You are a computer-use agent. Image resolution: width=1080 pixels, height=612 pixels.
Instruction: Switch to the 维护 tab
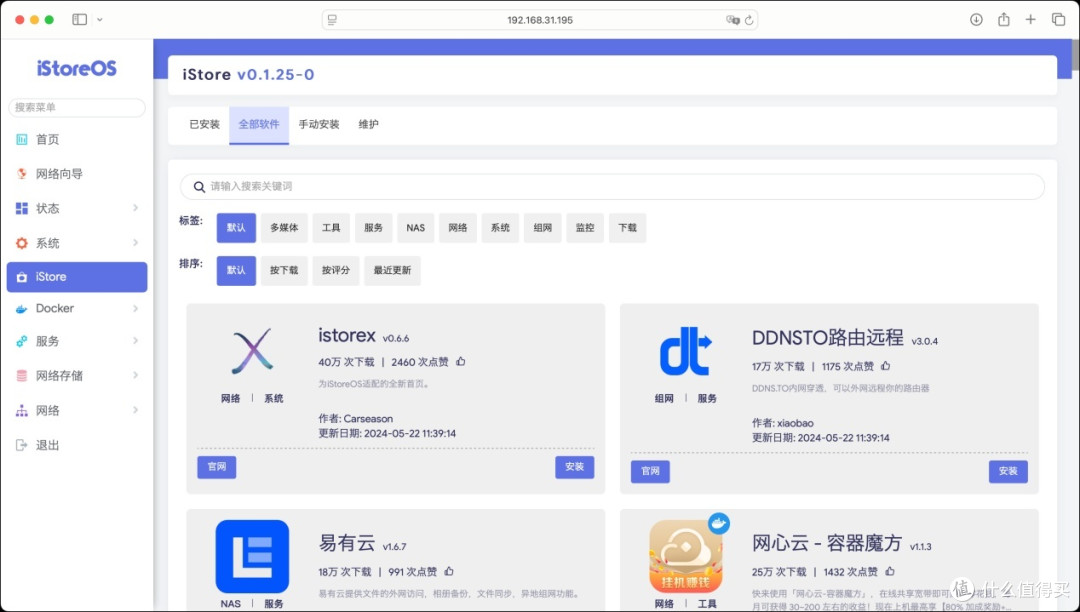pyautogui.click(x=368, y=125)
